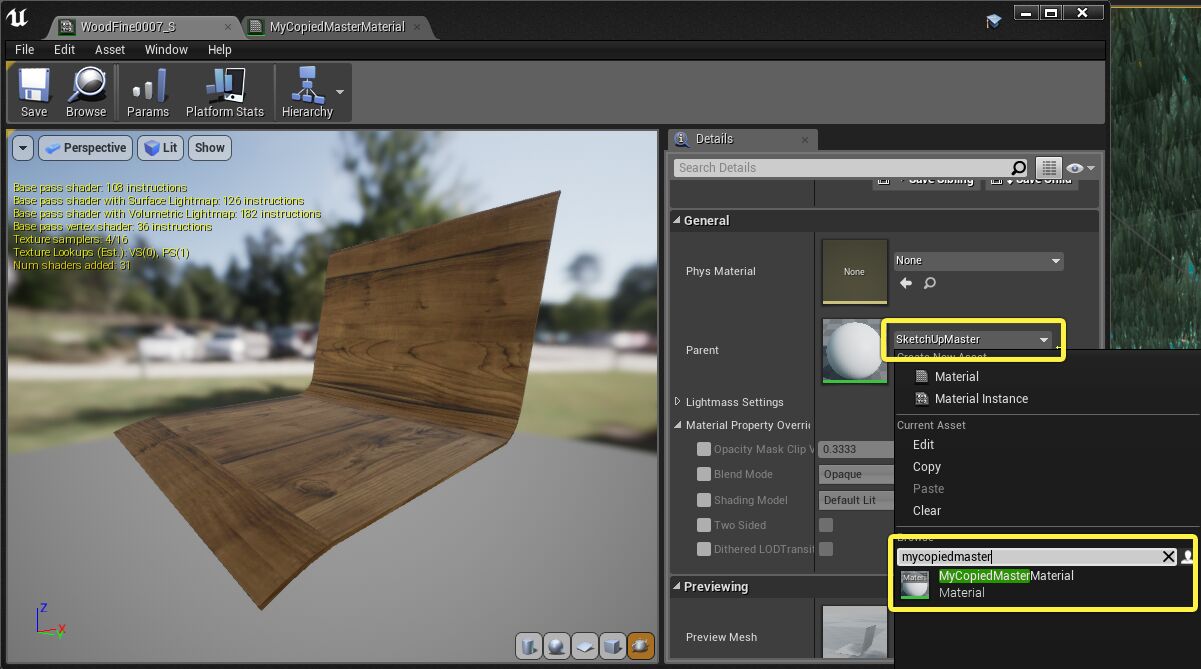
Task: Select the cylinder preview shape icon
Action: [529, 646]
